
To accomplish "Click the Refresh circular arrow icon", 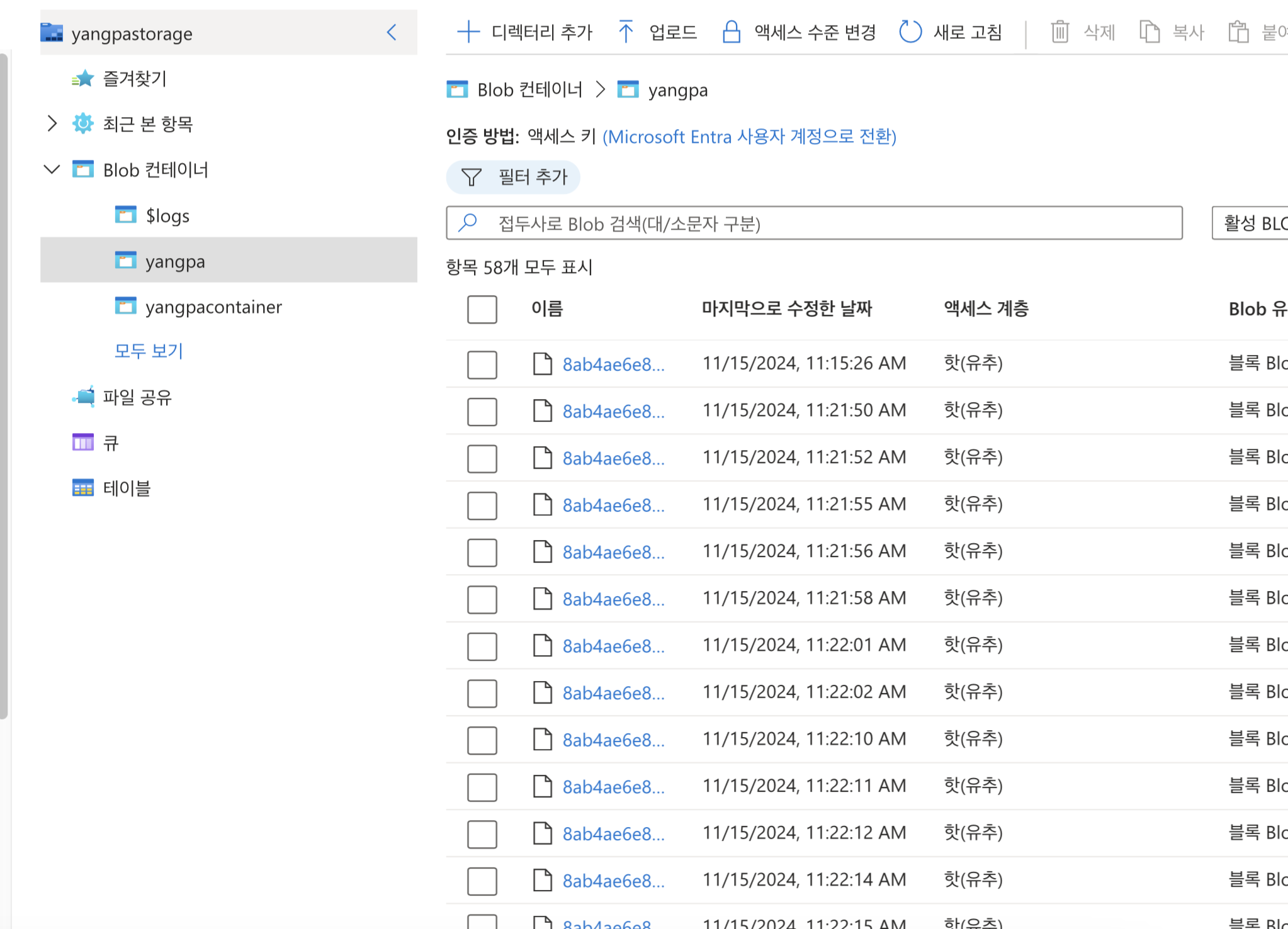I will pyautogui.click(x=910, y=31).
